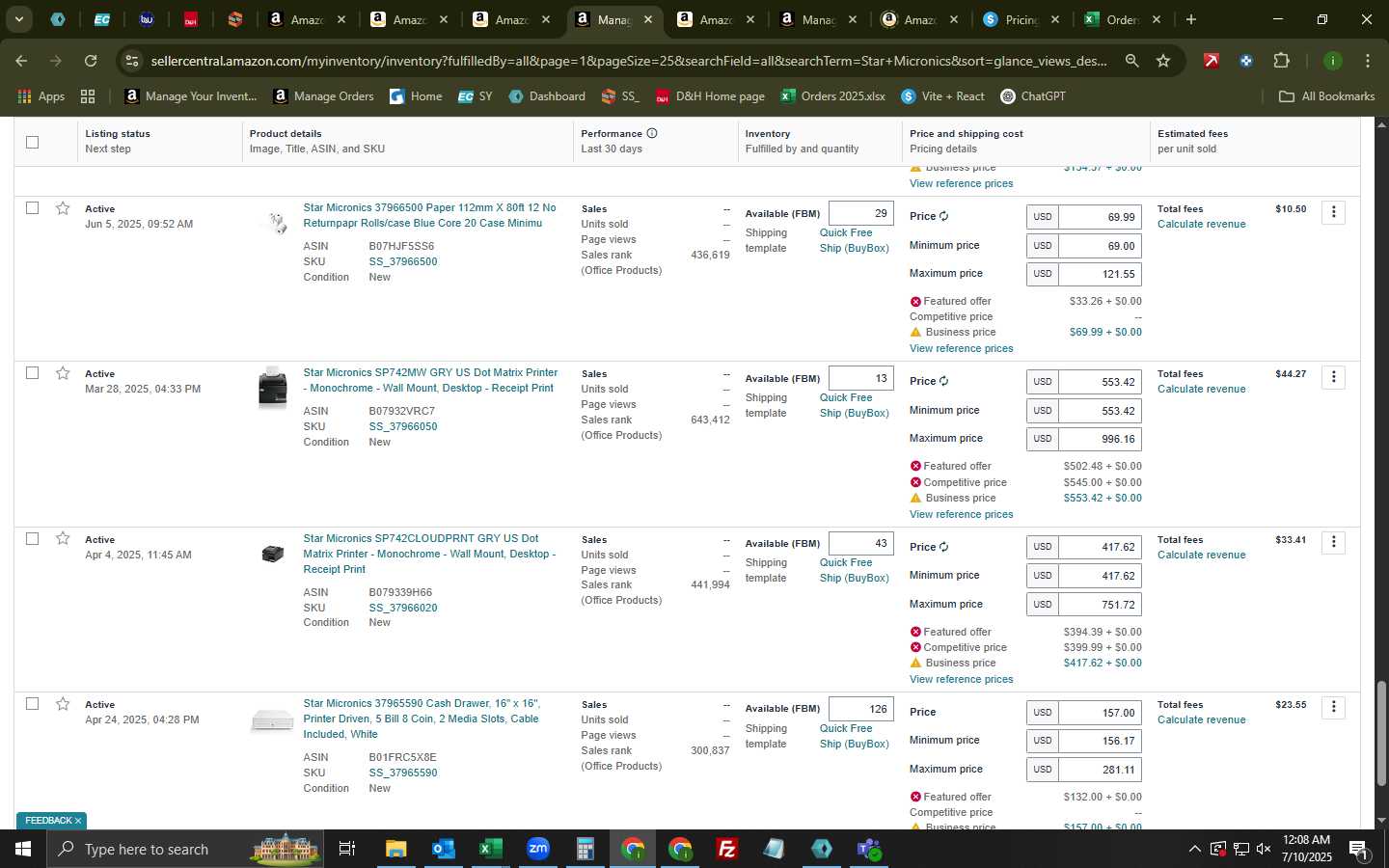The image size is (1389, 868).
Task: Click the SP742MW printer thumbnail
Action: 272,388
